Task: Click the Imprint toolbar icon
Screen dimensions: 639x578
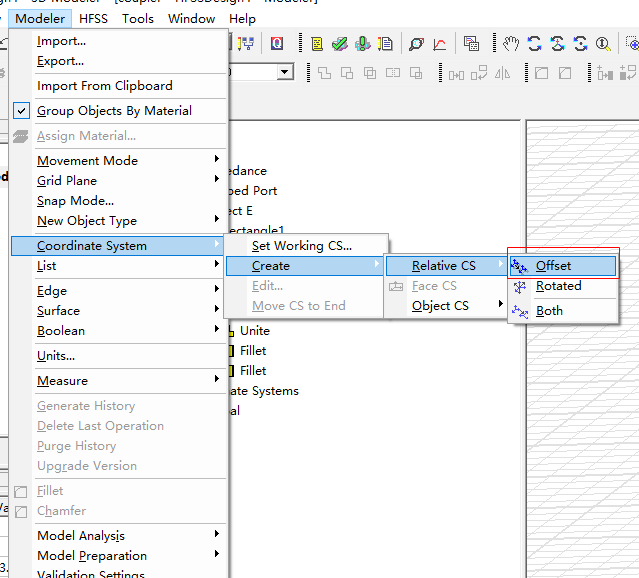Action: (x=416, y=73)
